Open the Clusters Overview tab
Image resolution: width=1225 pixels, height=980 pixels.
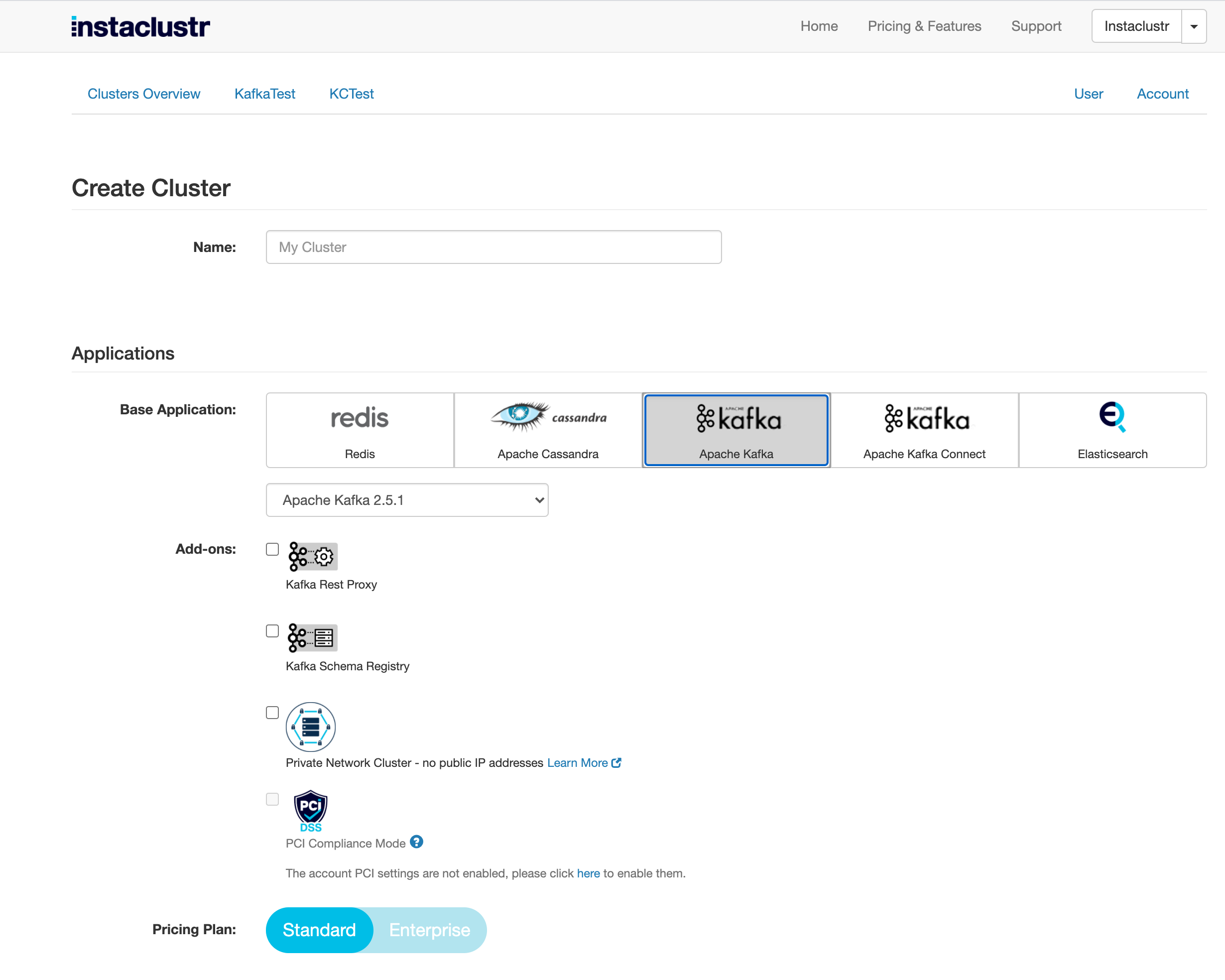click(x=143, y=94)
